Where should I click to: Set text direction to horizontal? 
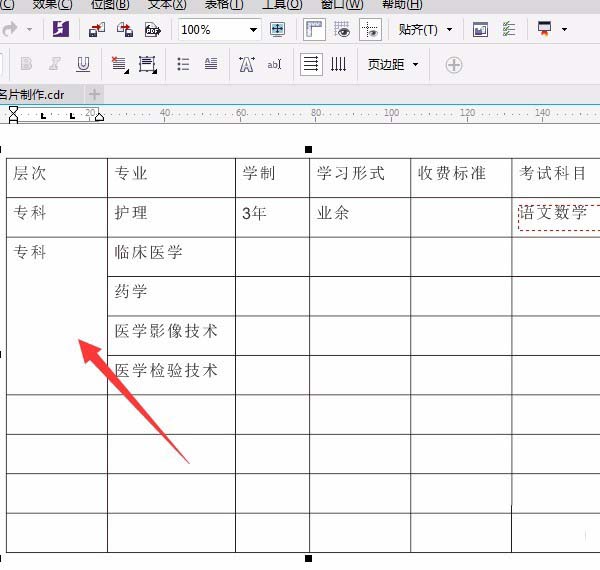coord(311,64)
